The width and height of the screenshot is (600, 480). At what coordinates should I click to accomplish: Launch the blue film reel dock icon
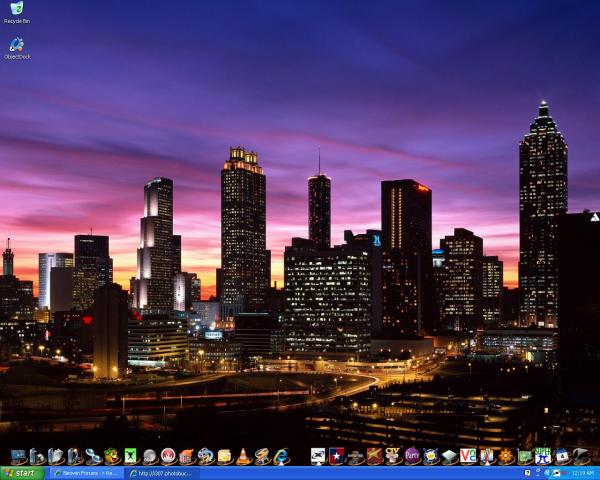[205, 456]
